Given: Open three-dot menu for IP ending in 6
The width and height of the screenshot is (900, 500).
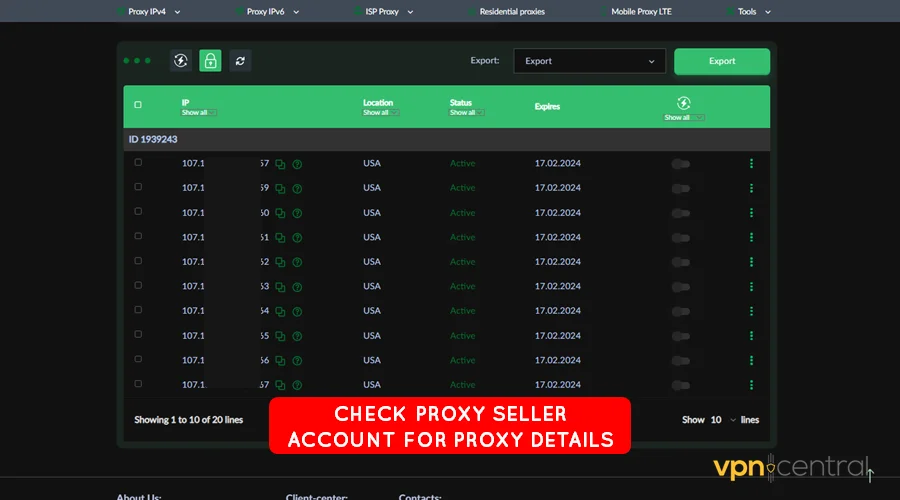Looking at the screenshot, I should 751,361.
